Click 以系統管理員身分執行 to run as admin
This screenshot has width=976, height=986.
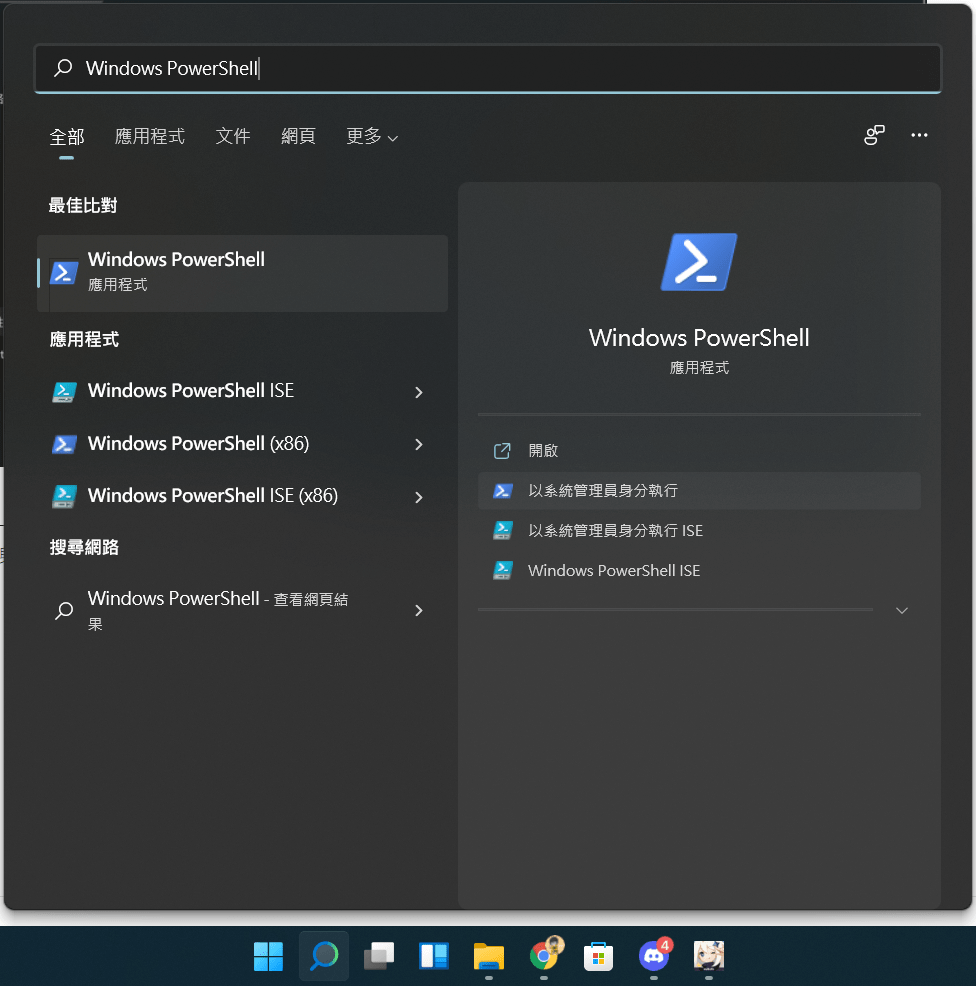coord(603,491)
